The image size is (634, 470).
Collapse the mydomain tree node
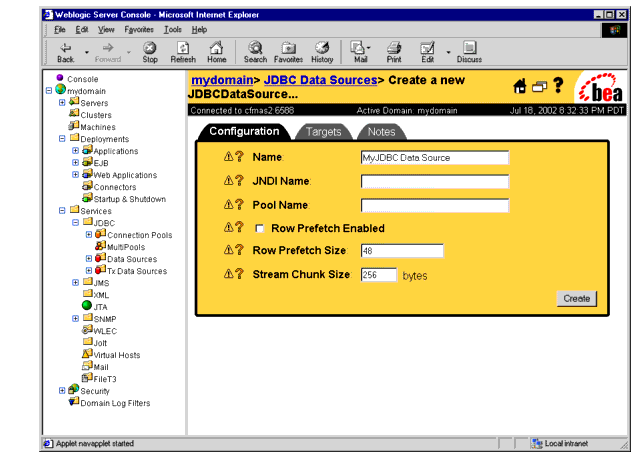(49, 91)
